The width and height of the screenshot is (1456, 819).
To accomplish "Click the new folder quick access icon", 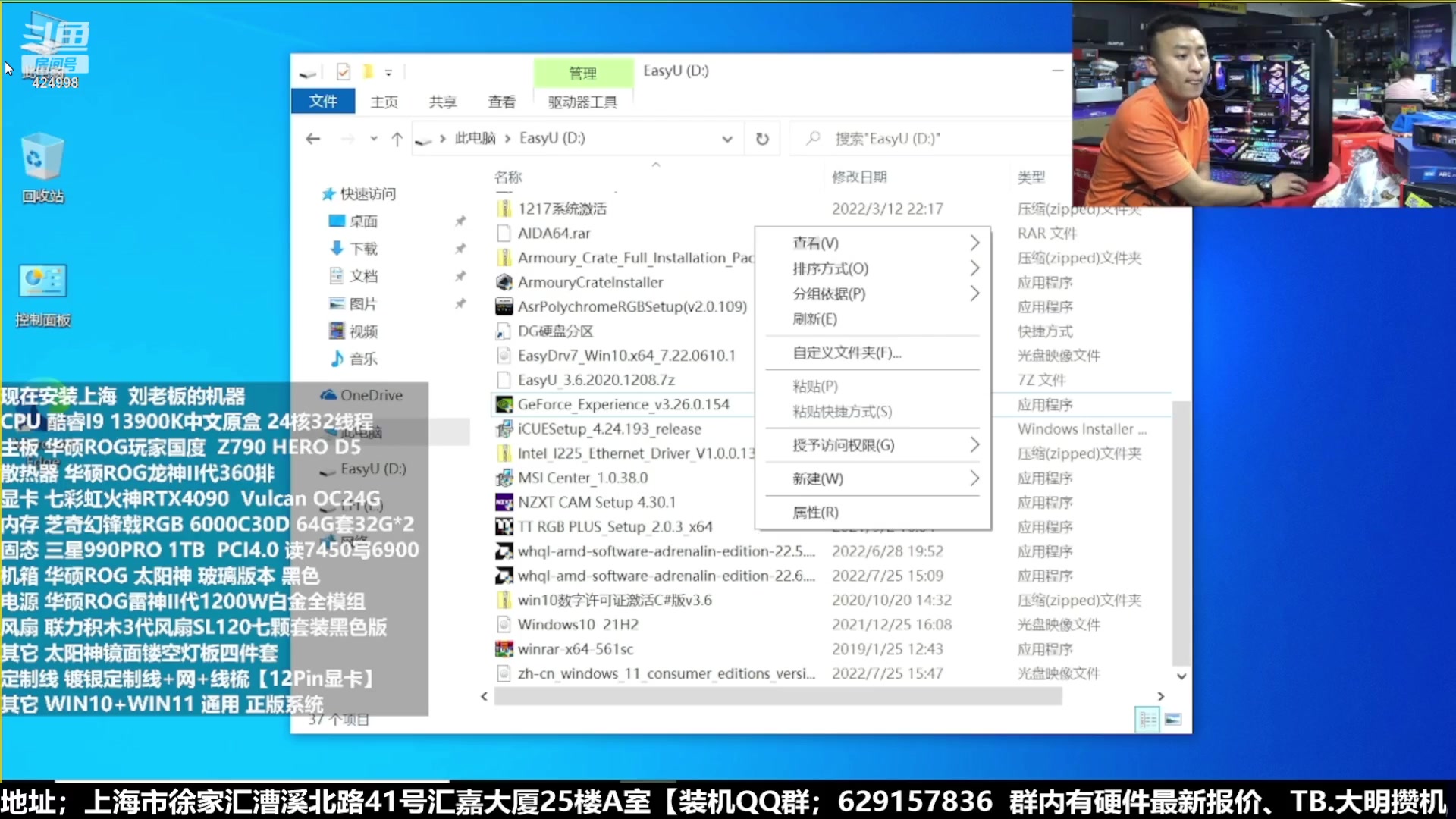I will click(x=368, y=72).
